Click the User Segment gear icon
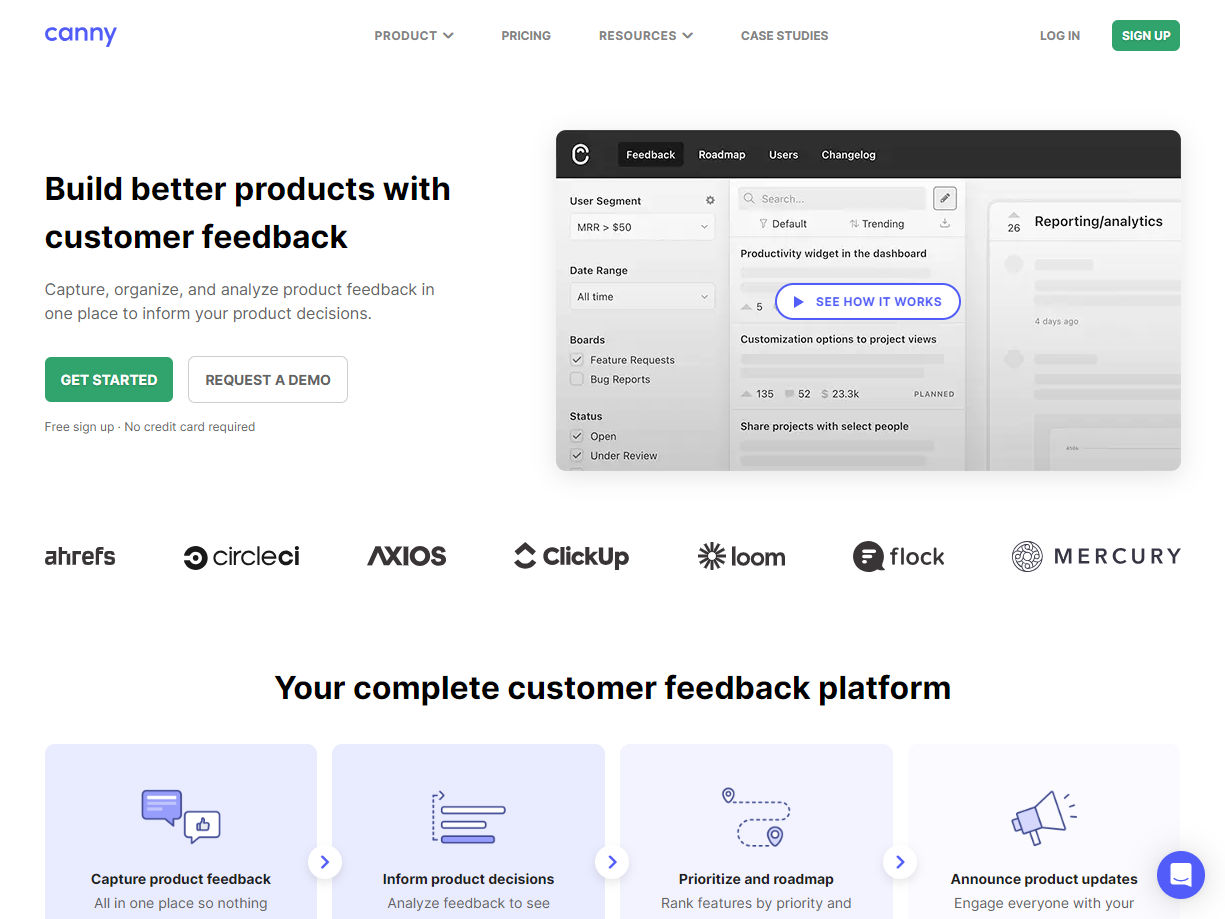The height and width of the screenshot is (919, 1225). pyautogui.click(x=710, y=201)
